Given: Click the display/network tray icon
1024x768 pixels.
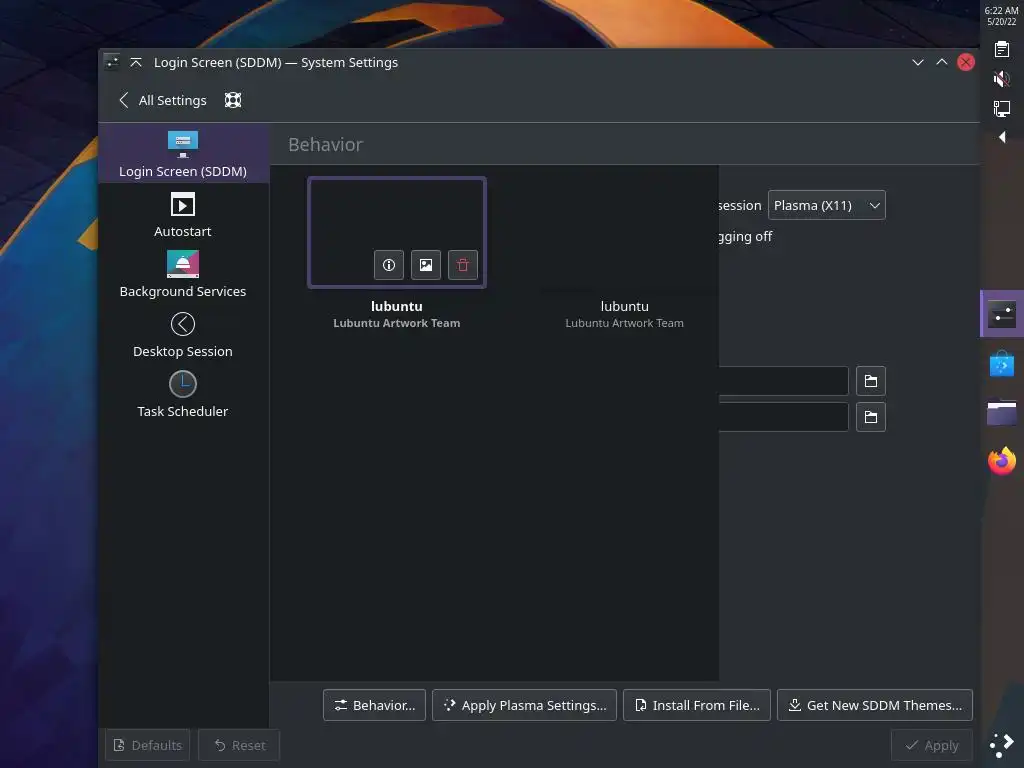Looking at the screenshot, I should pos(1002,108).
